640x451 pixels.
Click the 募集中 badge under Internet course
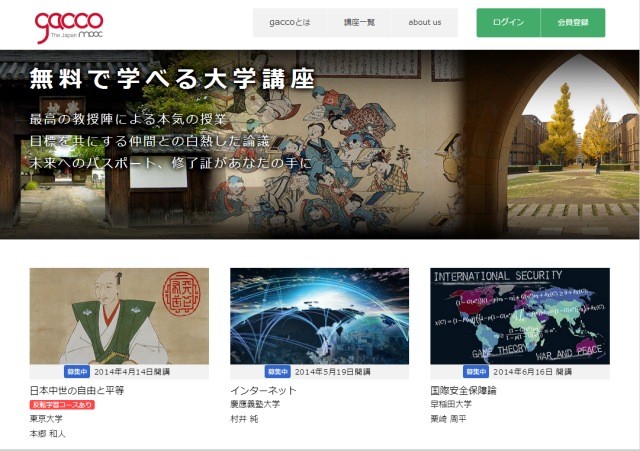(278, 372)
